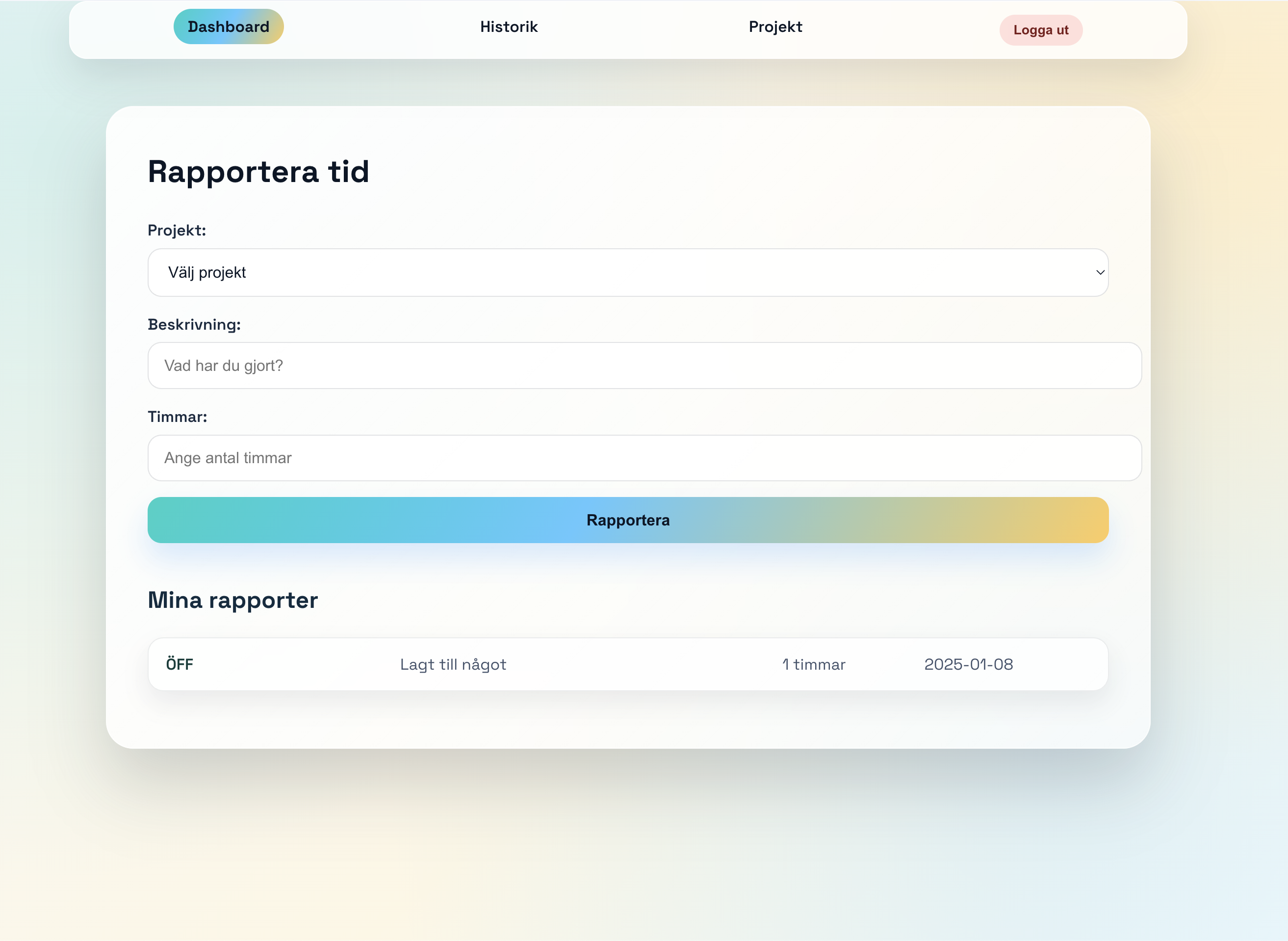Screen dimensions: 1288x941
Task: Click the 1 timmar entry
Action: (x=813, y=664)
